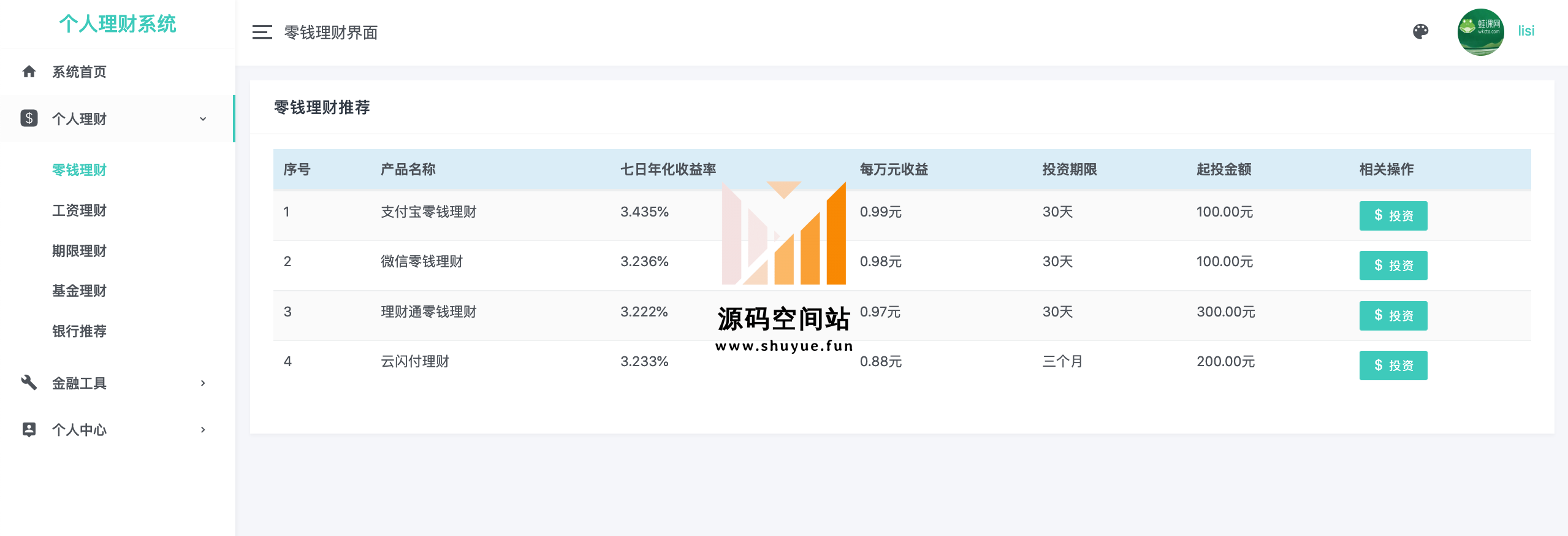Click the 产品名称 column header
Screen dimensions: 1568x536
408,169
